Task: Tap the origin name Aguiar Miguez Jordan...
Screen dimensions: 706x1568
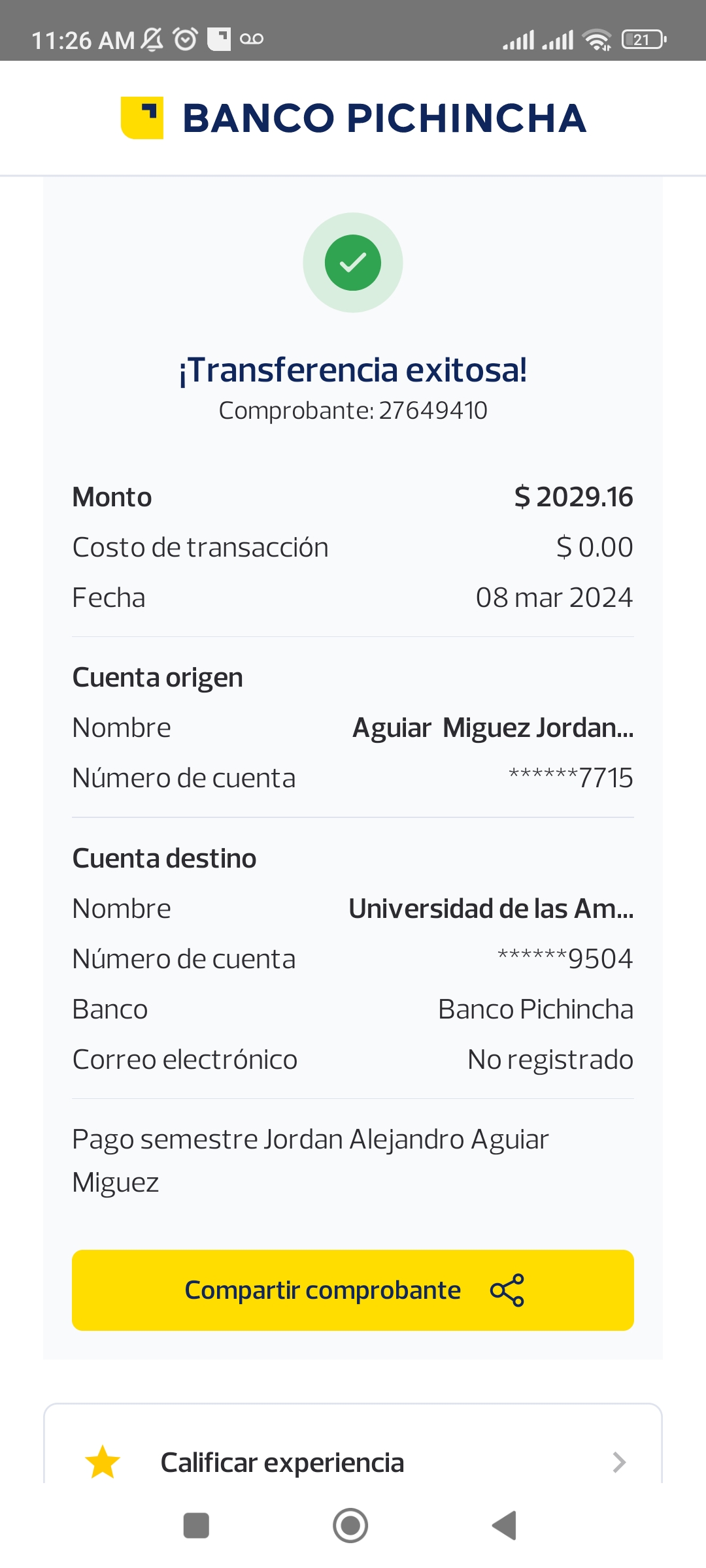Action: click(x=493, y=728)
